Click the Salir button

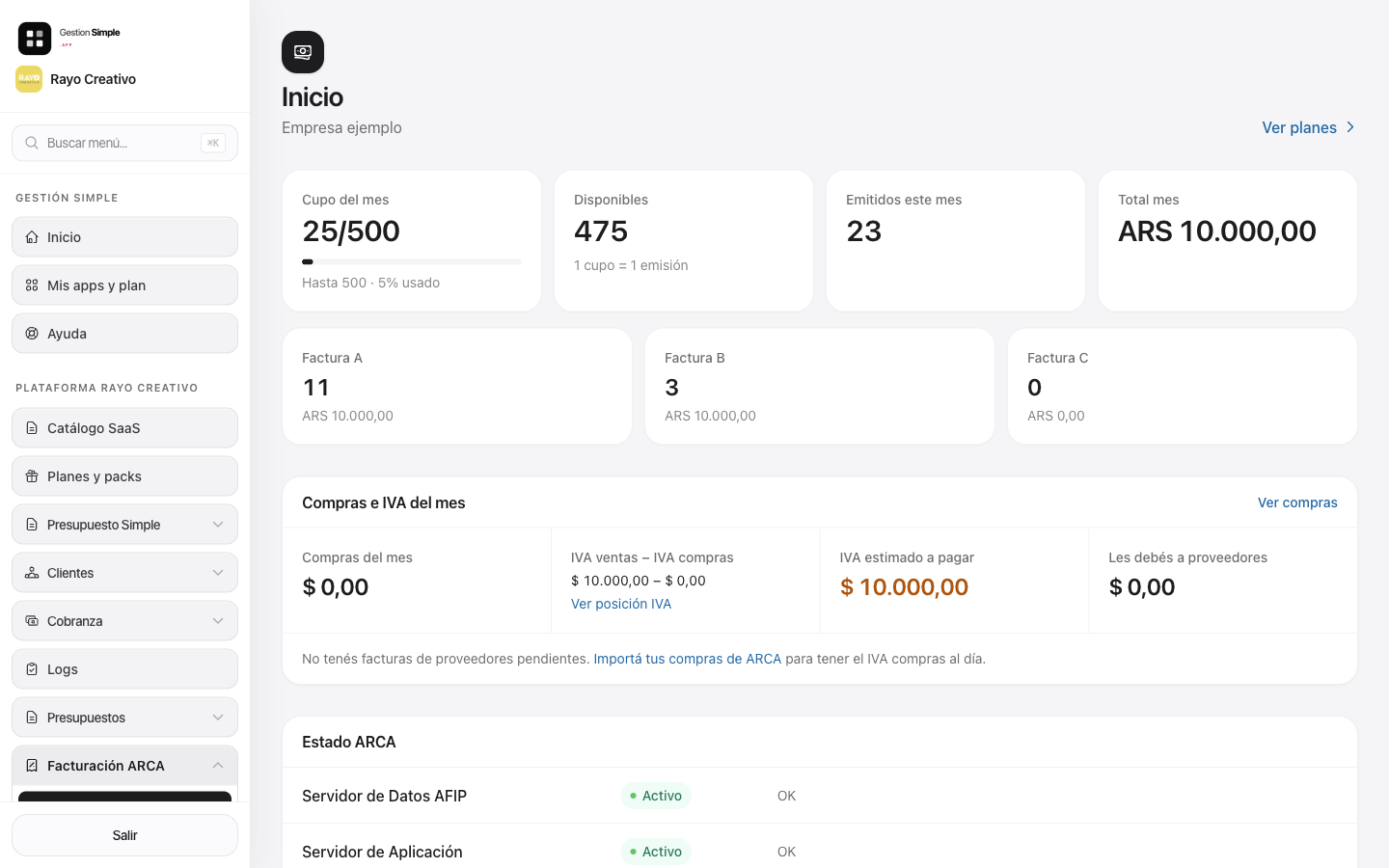point(125,835)
